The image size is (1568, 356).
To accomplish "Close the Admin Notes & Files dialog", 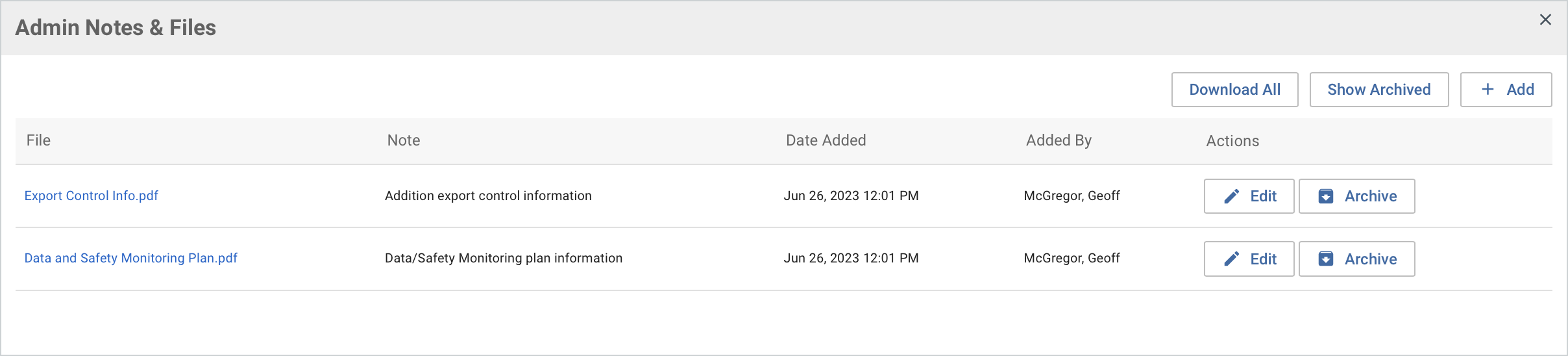I will click(x=1545, y=20).
